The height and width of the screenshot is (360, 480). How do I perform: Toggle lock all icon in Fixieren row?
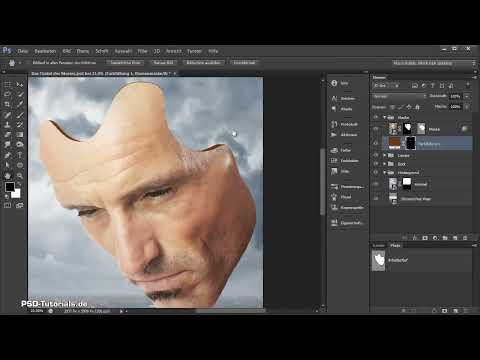click(x=417, y=107)
